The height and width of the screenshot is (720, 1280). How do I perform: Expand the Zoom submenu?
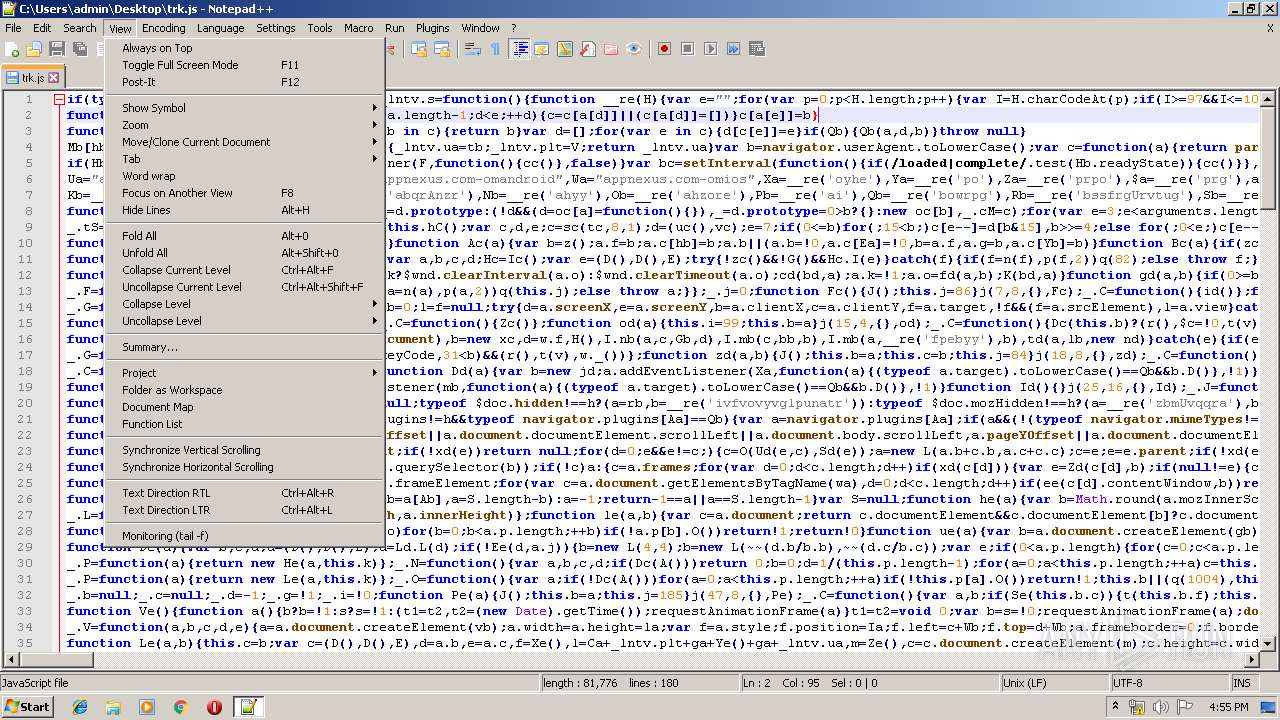point(245,125)
